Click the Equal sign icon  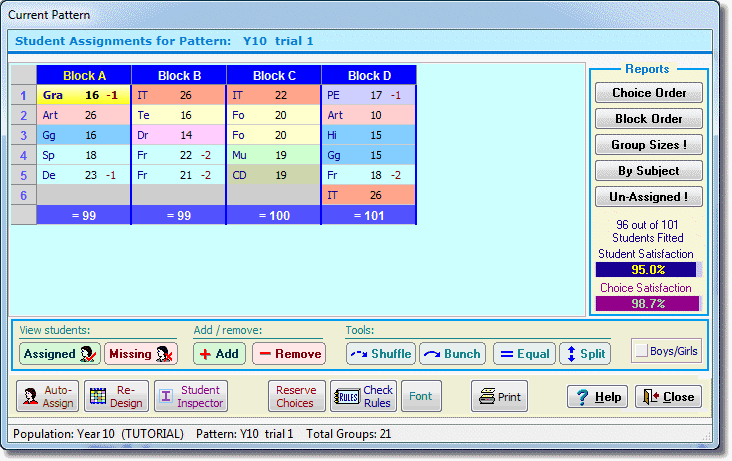[507, 355]
